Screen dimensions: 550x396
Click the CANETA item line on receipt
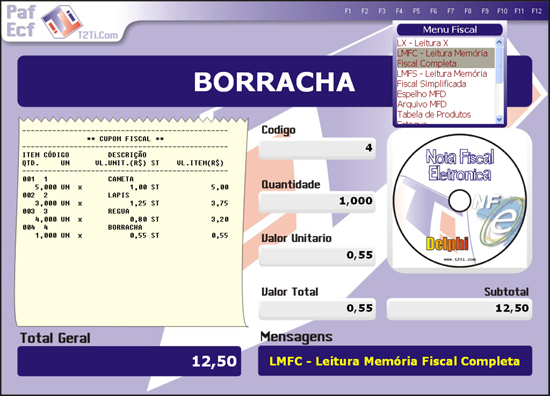coord(126,183)
